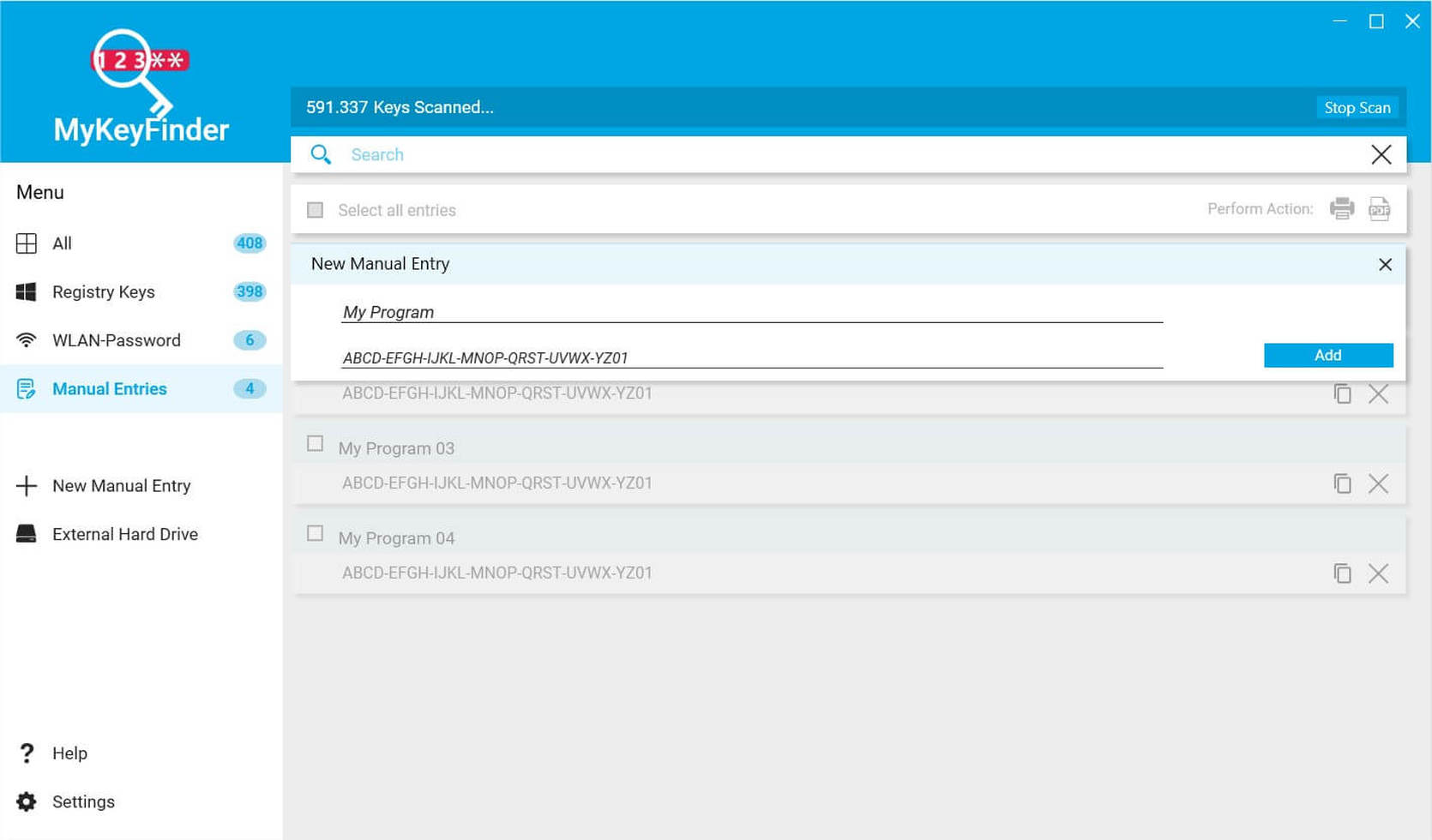Image resolution: width=1432 pixels, height=840 pixels.
Task: Click the grid icon next to All
Action: 27,243
